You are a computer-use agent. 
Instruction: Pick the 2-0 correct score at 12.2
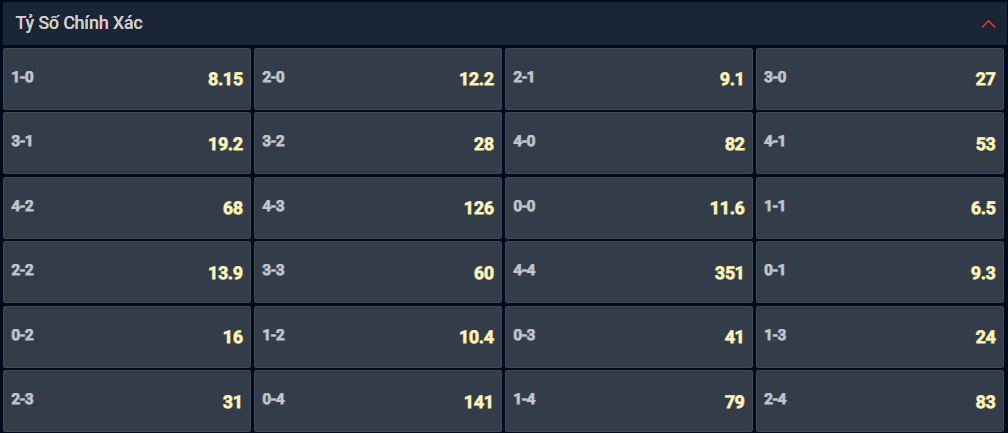click(x=377, y=79)
